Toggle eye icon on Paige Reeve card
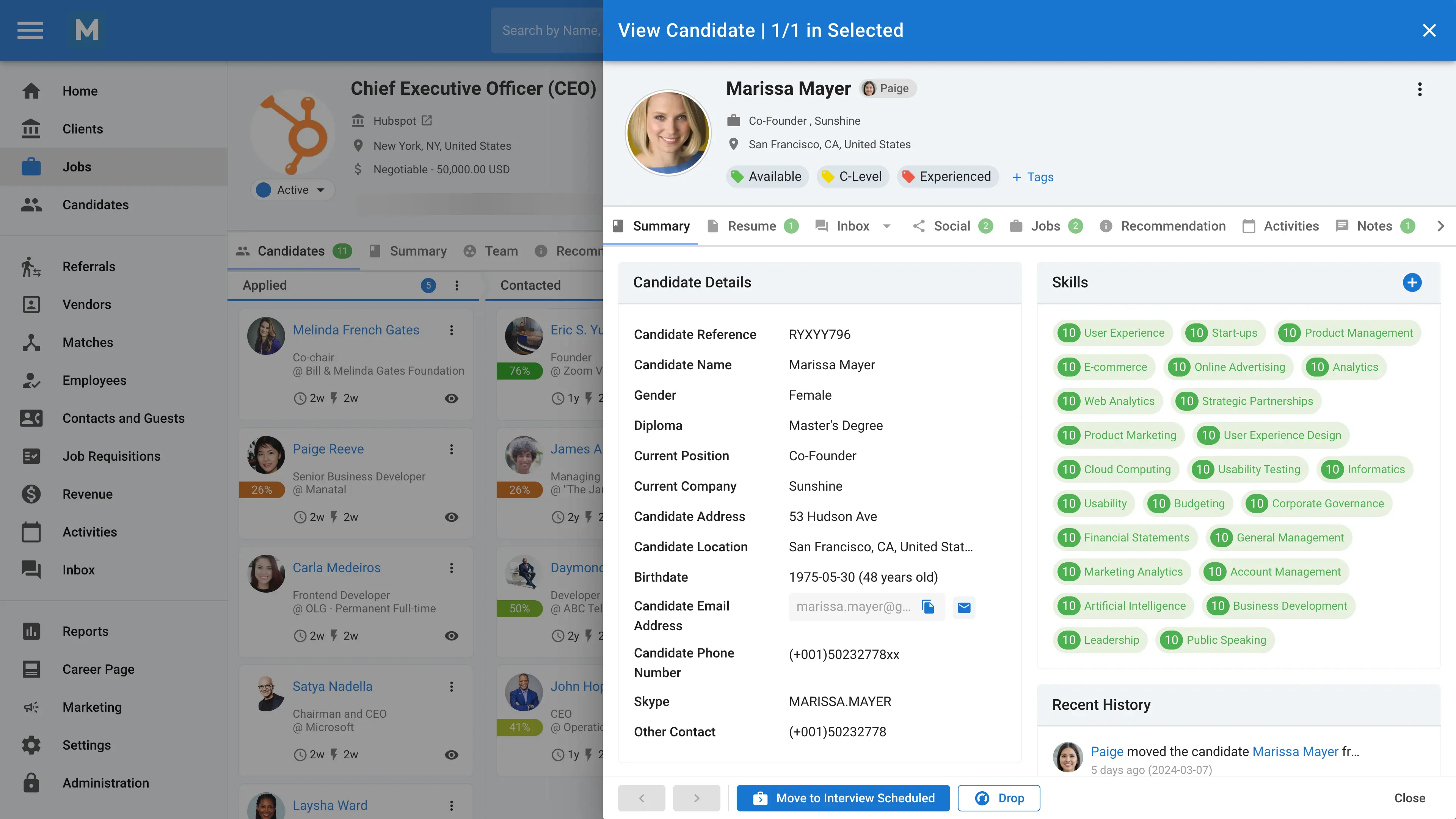1456x819 pixels. pos(451,517)
